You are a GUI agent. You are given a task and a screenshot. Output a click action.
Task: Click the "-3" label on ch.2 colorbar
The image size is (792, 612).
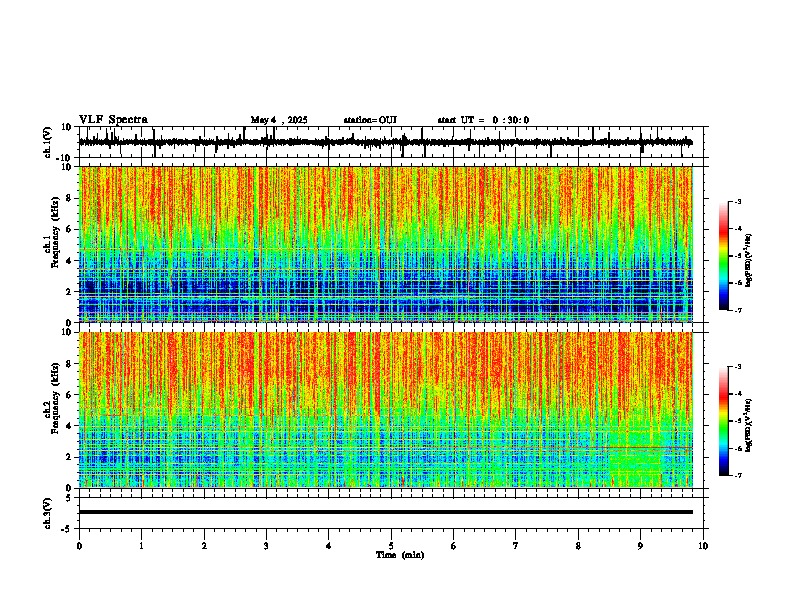[x=737, y=367]
